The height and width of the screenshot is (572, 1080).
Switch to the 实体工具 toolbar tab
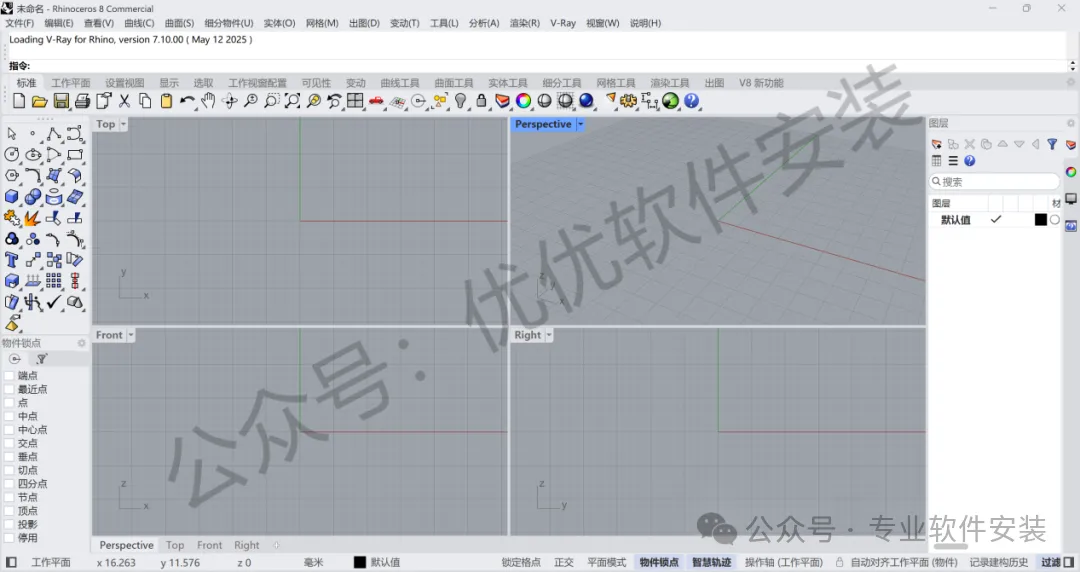[x=508, y=83]
